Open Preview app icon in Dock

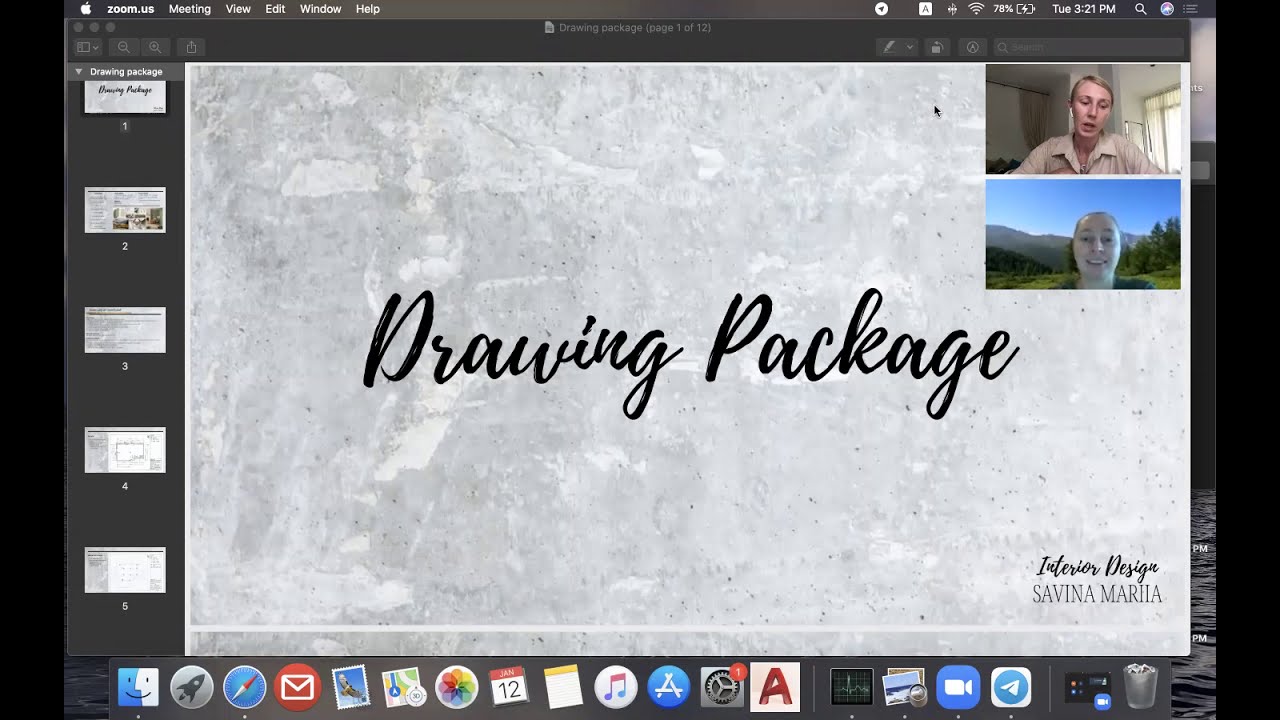[x=905, y=687]
